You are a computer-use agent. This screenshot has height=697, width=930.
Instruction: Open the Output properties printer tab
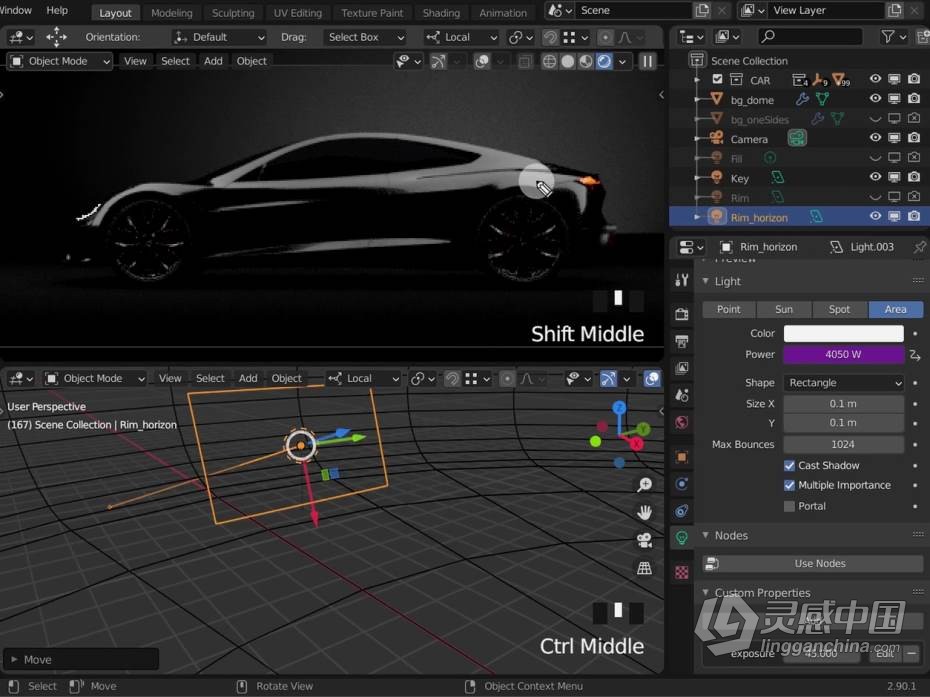click(682, 341)
